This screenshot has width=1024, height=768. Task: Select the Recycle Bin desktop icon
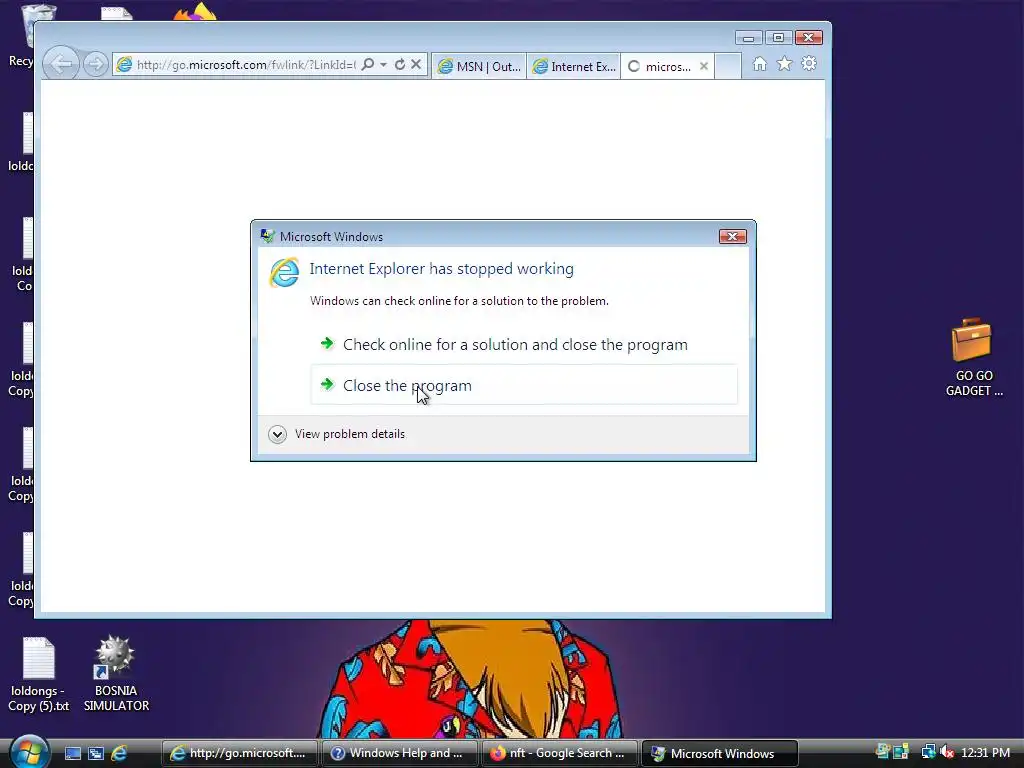coord(25,34)
